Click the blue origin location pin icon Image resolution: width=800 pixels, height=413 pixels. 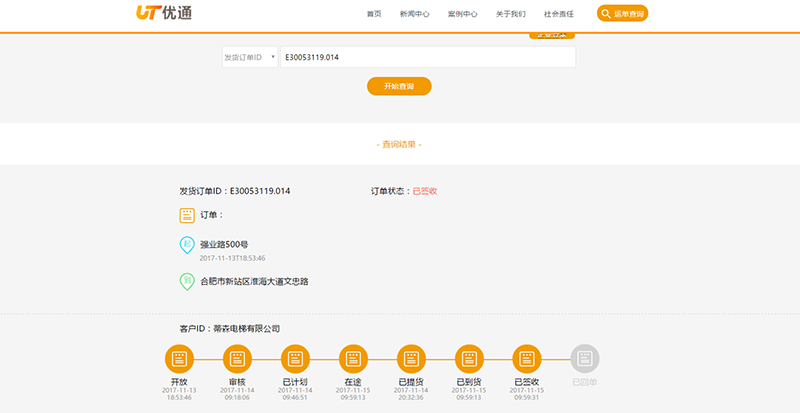[186, 245]
